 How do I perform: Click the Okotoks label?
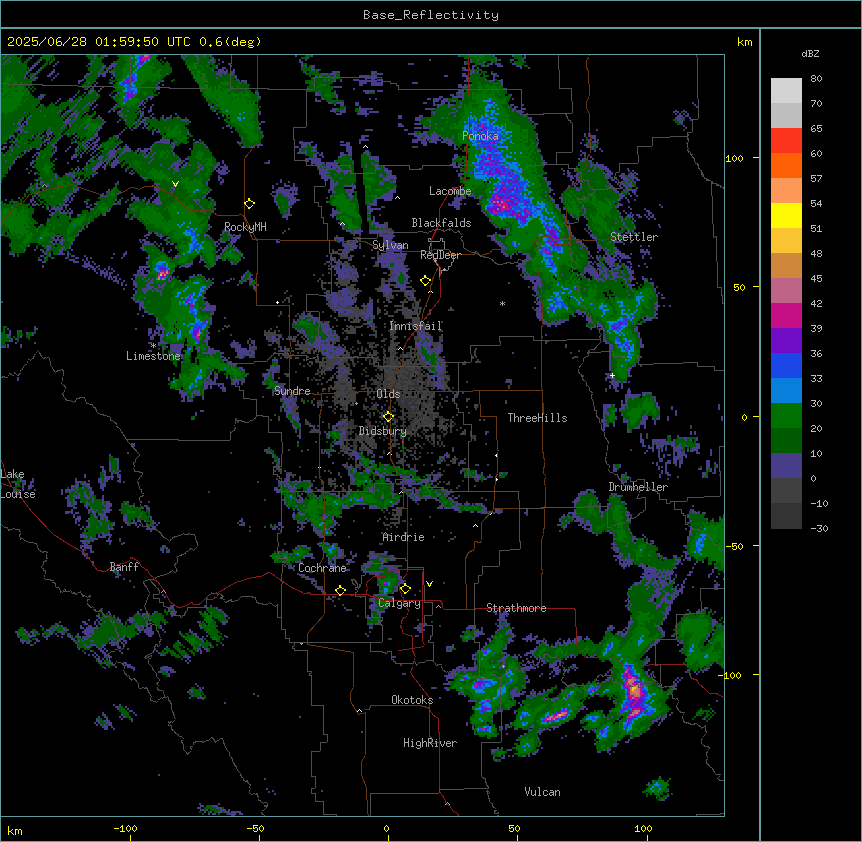(412, 700)
